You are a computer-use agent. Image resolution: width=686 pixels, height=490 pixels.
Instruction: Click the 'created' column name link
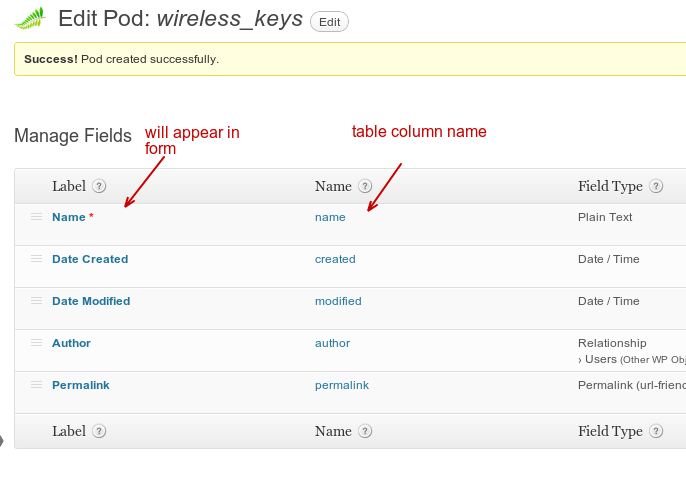point(335,259)
